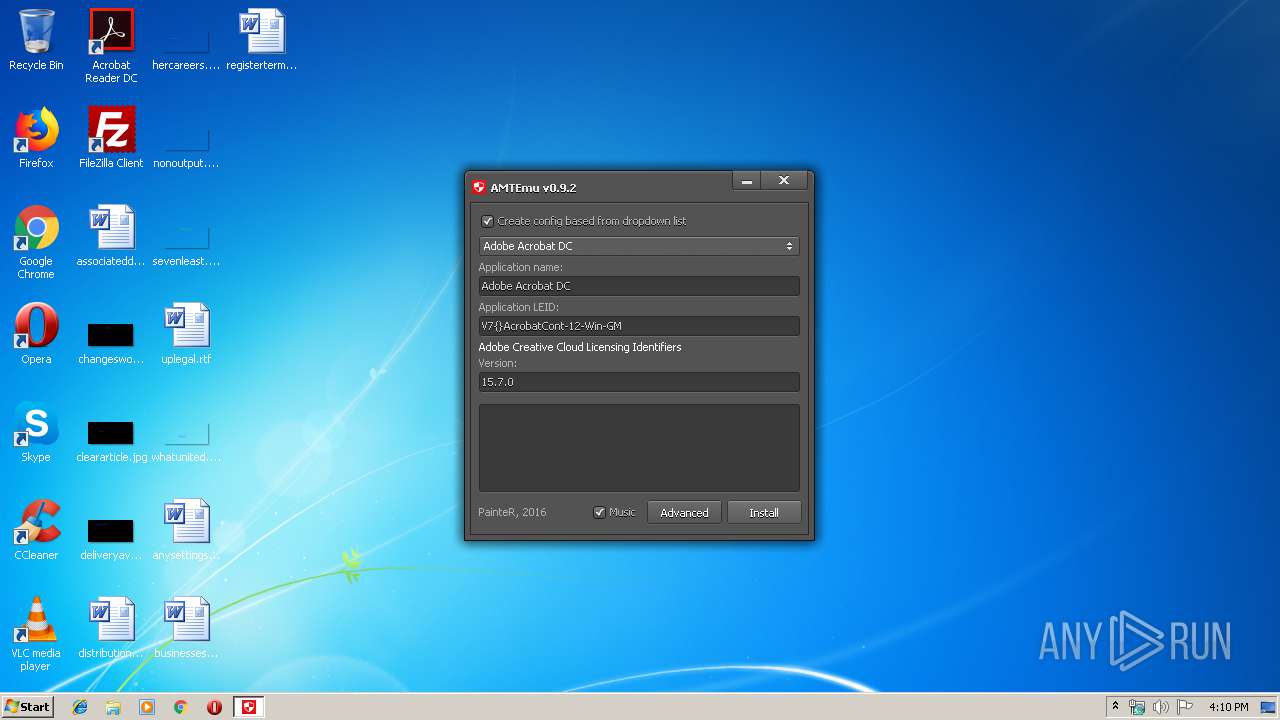Toggle the Music checkbox
The width and height of the screenshot is (1280, 720).
click(600, 512)
